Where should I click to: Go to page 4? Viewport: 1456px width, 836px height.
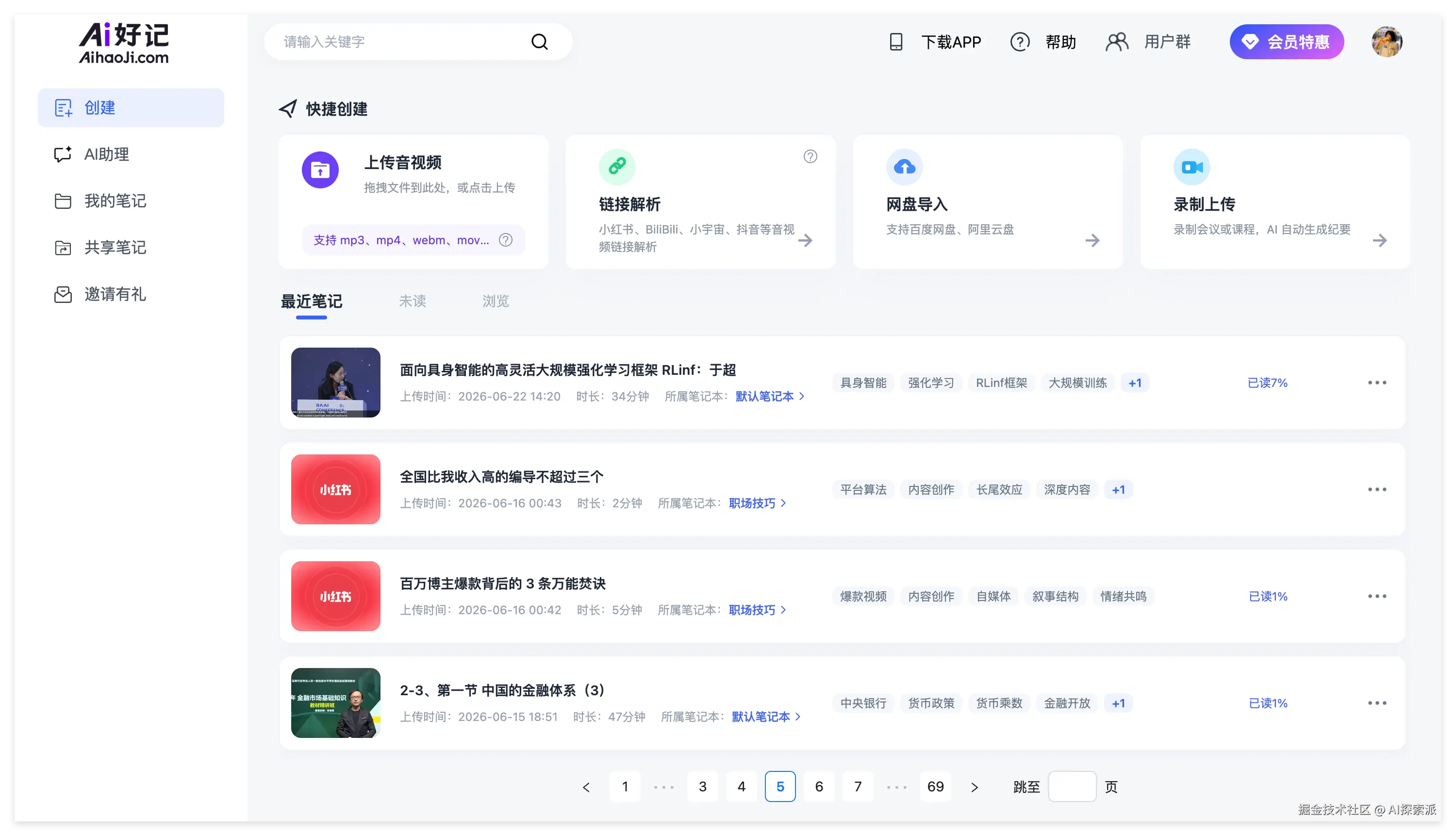tap(741, 787)
